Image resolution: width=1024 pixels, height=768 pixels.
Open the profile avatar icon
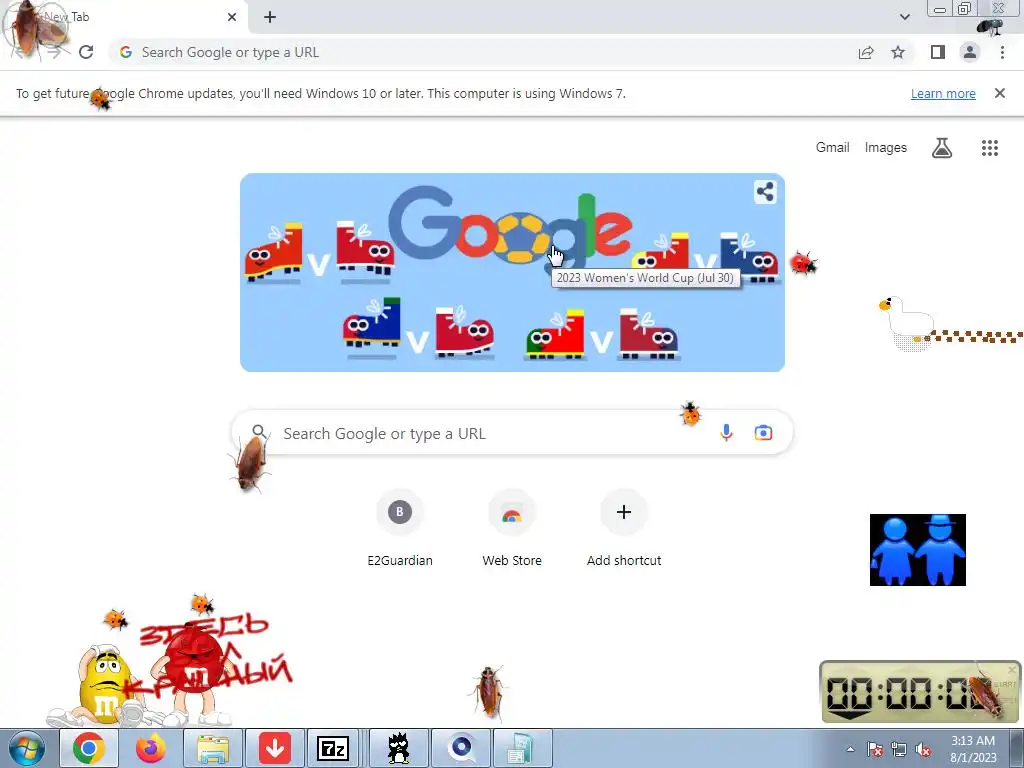[x=970, y=52]
